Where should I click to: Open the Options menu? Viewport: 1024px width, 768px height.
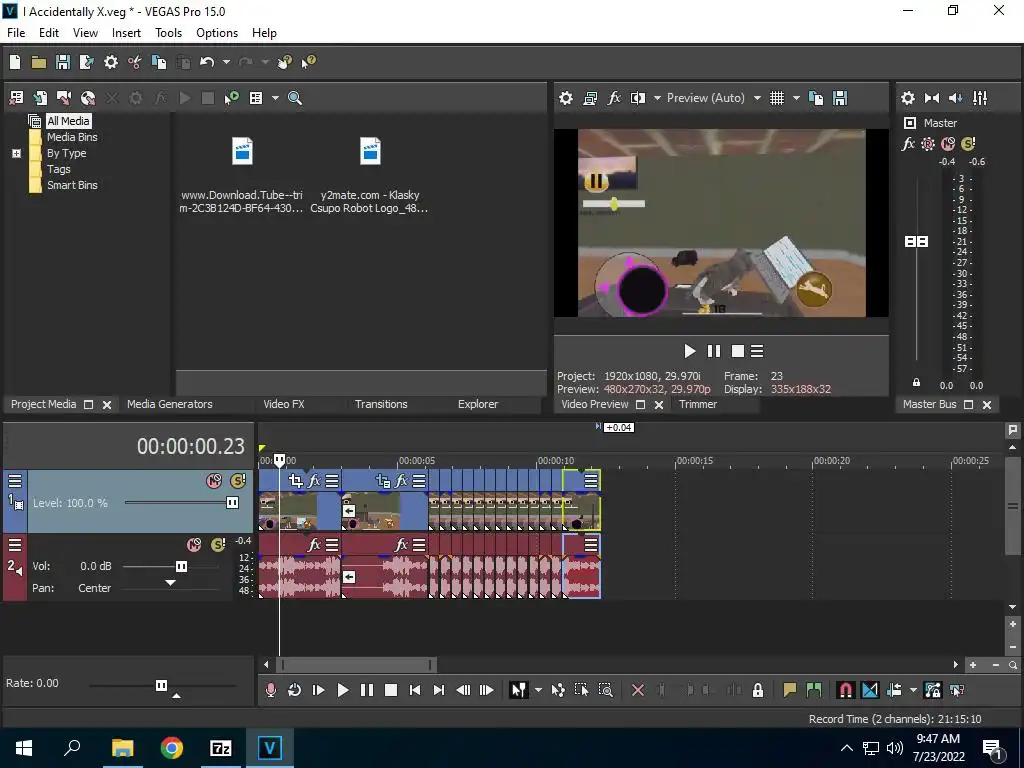[217, 33]
